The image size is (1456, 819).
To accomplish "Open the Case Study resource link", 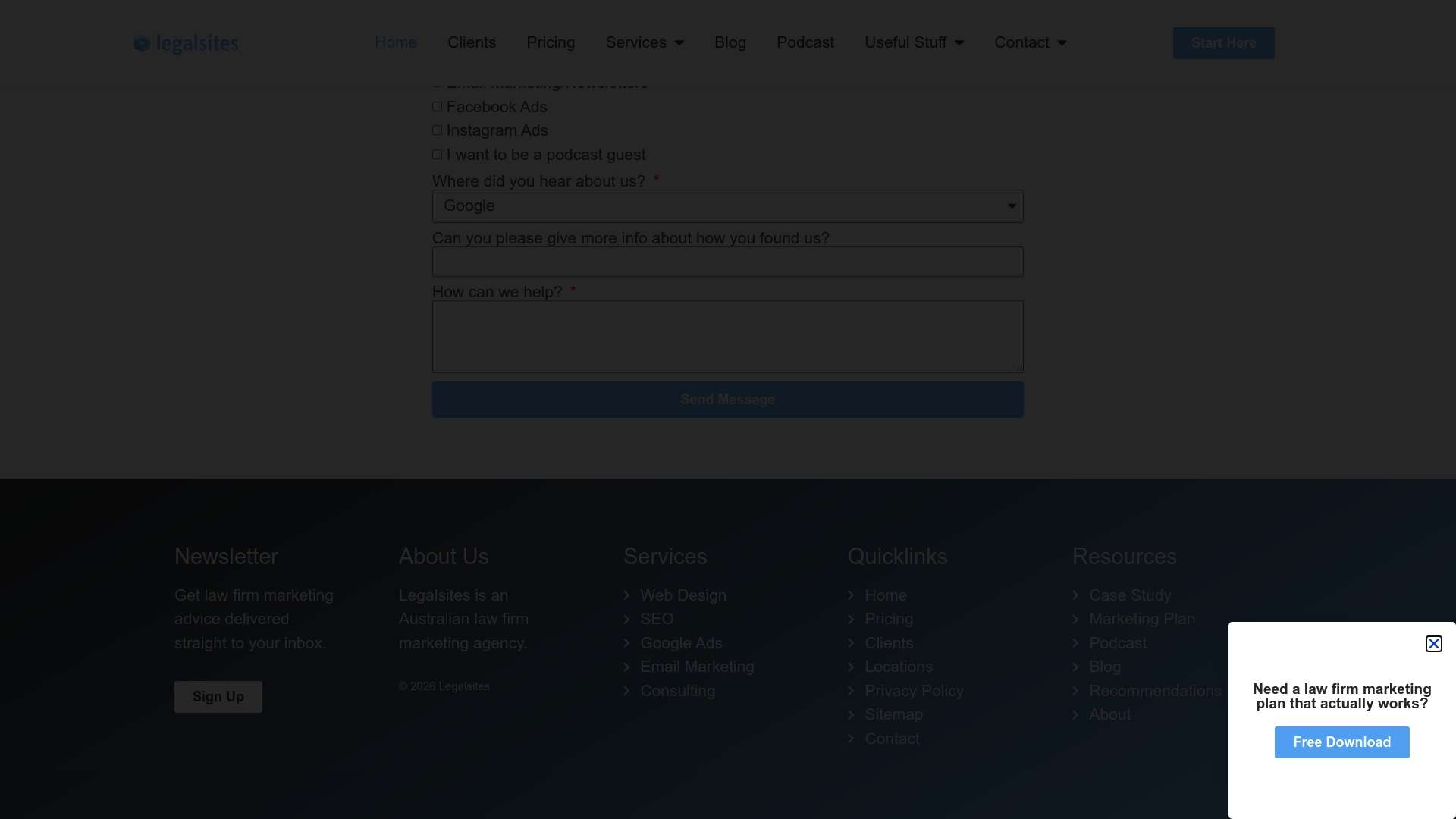I will click(1130, 595).
